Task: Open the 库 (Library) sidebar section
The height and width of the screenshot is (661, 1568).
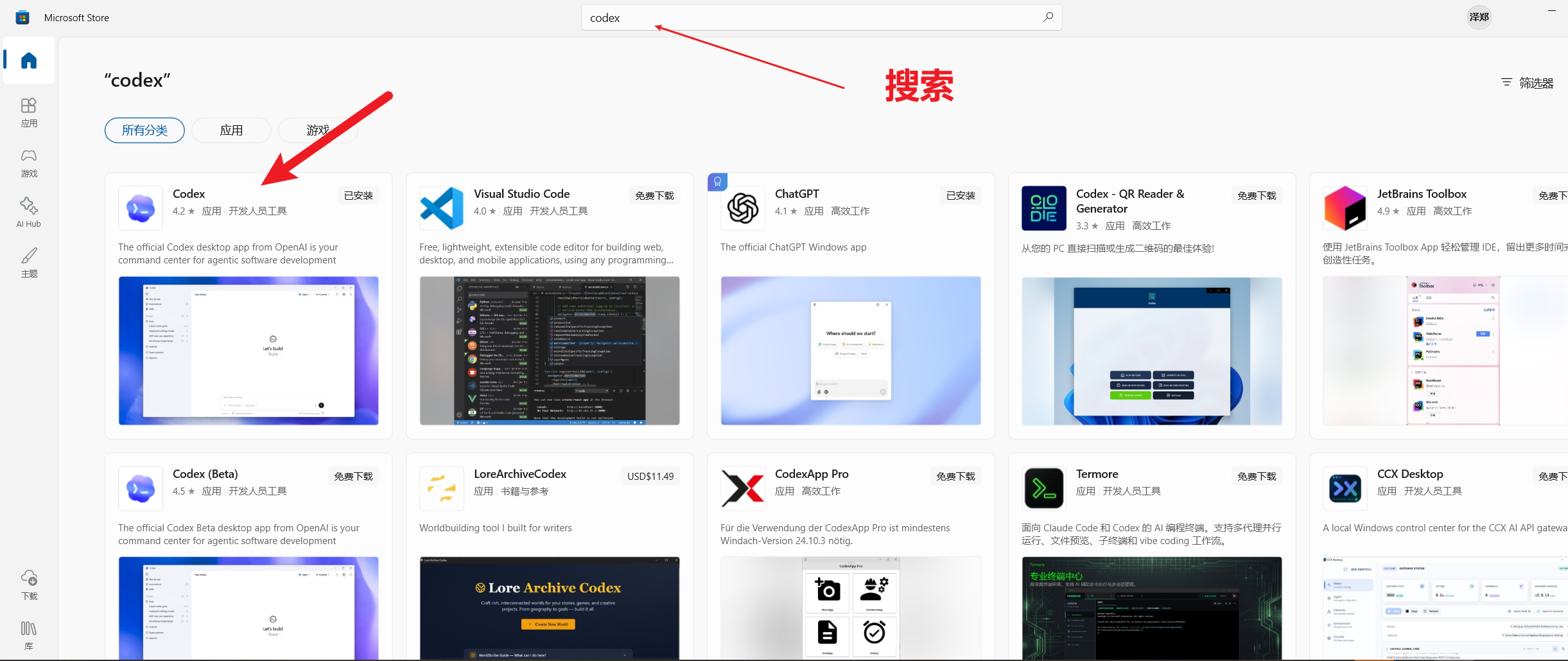Action: 29,635
